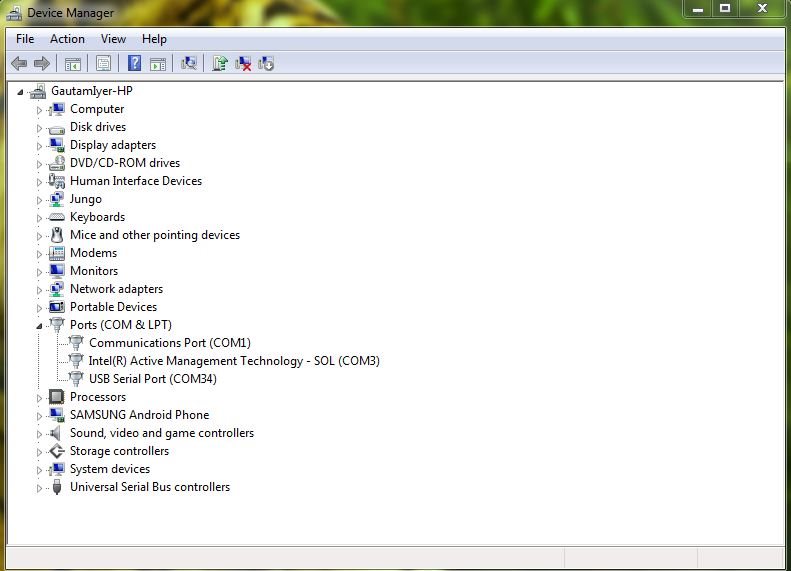Click the Sound controllers speaker icon
Viewport: 791px width, 571px height.
(x=55, y=433)
